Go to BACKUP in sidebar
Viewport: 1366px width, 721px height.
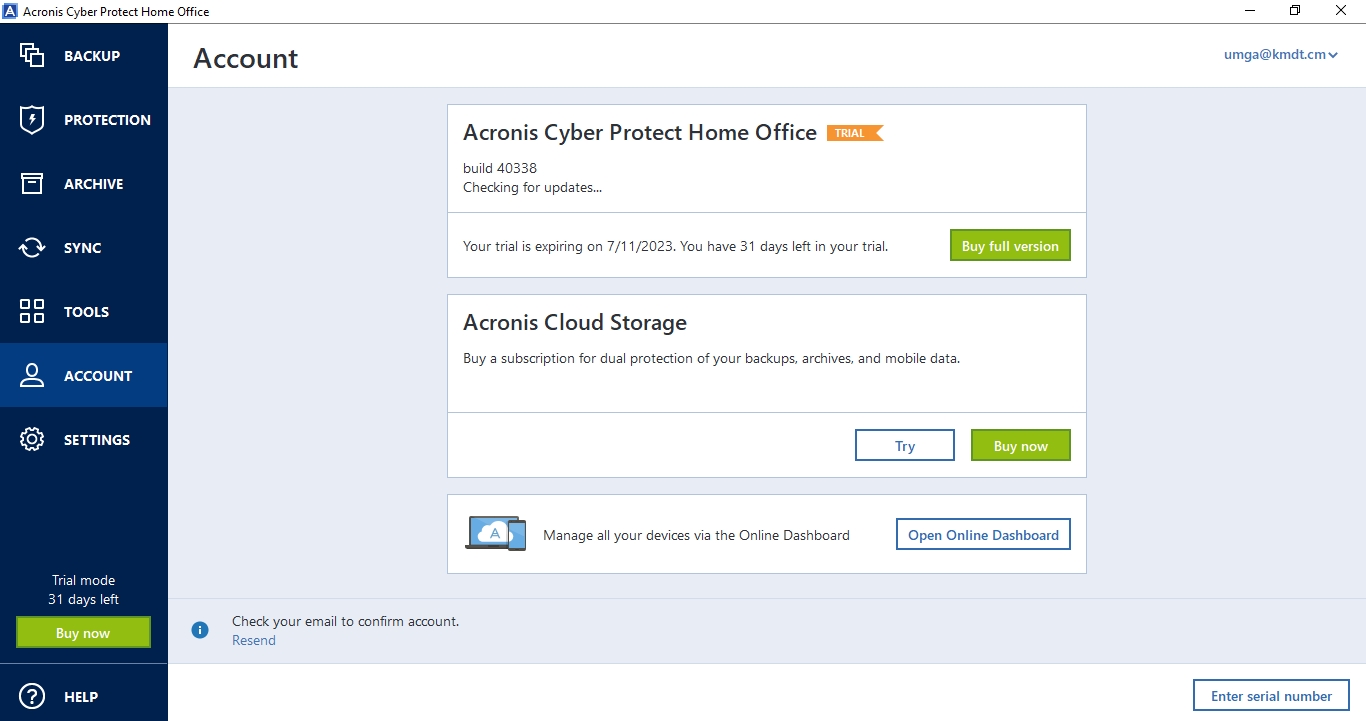click(x=92, y=56)
